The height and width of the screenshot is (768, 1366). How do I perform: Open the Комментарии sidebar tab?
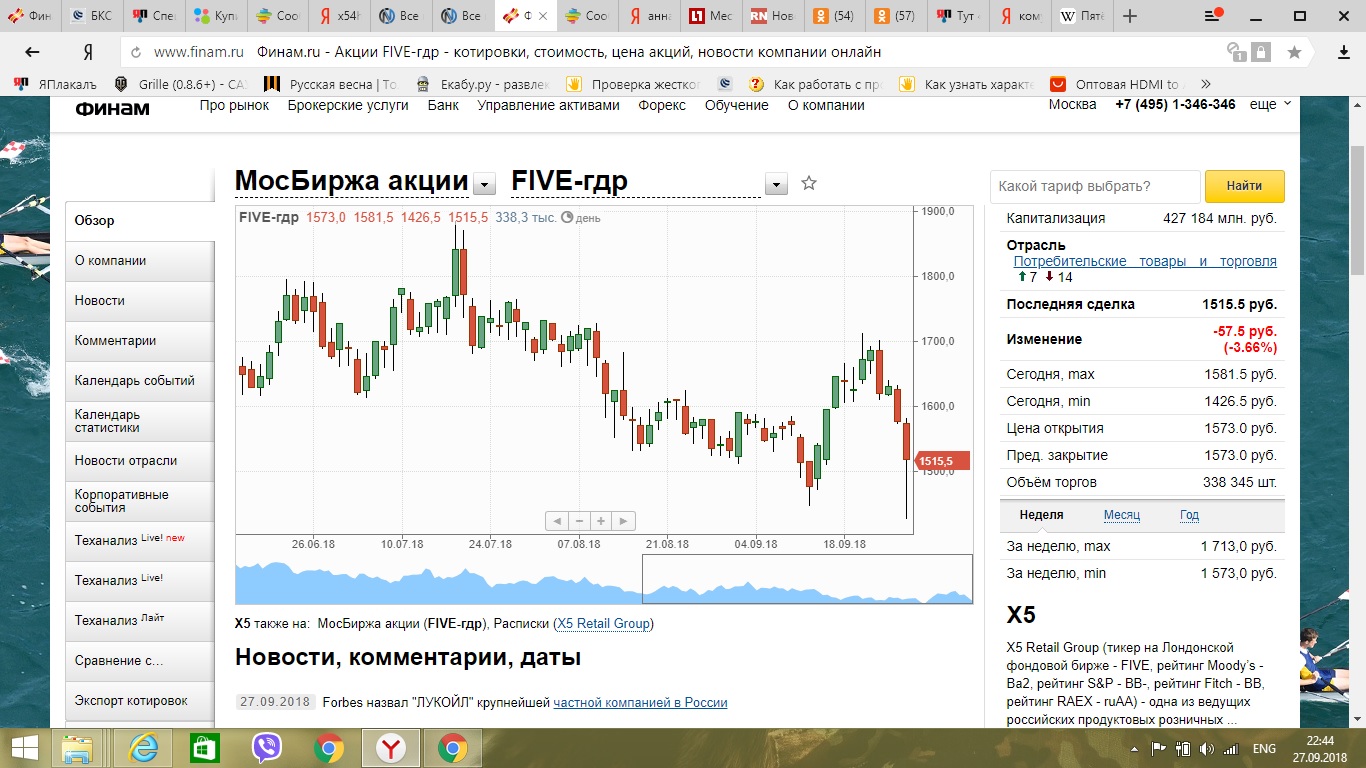coord(140,340)
